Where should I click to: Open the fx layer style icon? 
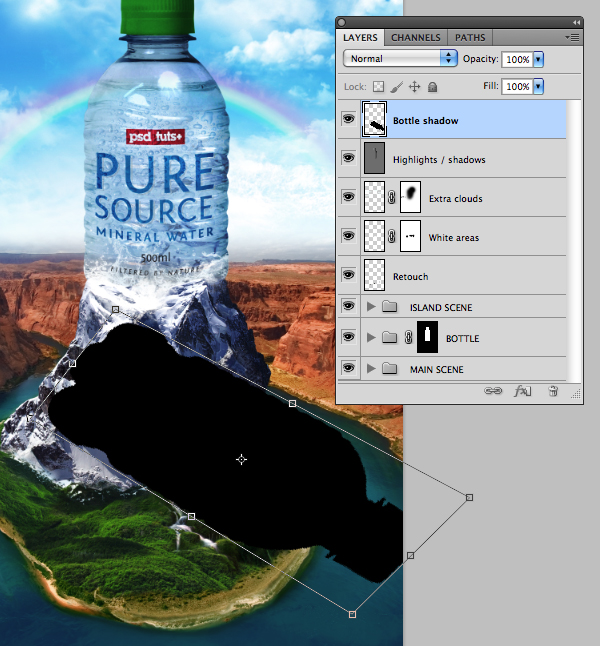(523, 391)
